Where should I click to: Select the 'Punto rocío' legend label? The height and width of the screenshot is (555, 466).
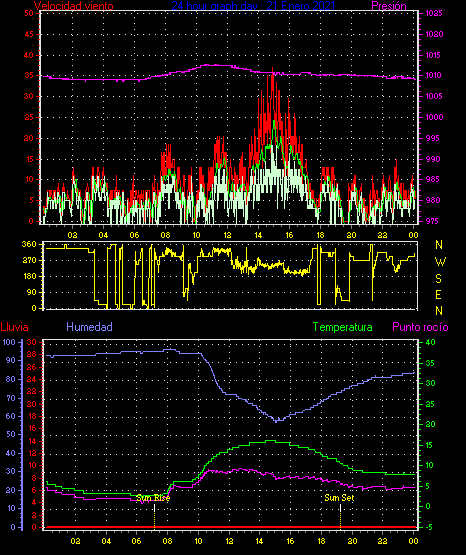point(420,327)
